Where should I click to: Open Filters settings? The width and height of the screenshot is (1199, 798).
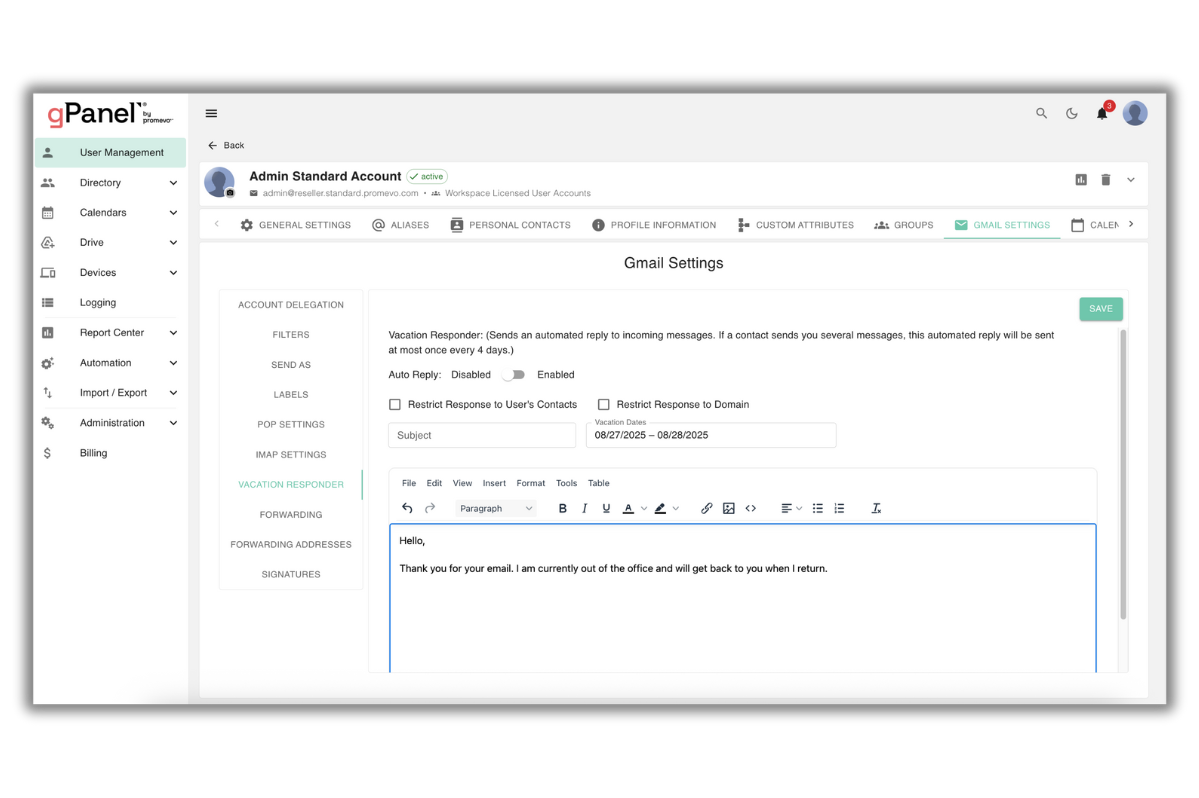click(x=291, y=335)
